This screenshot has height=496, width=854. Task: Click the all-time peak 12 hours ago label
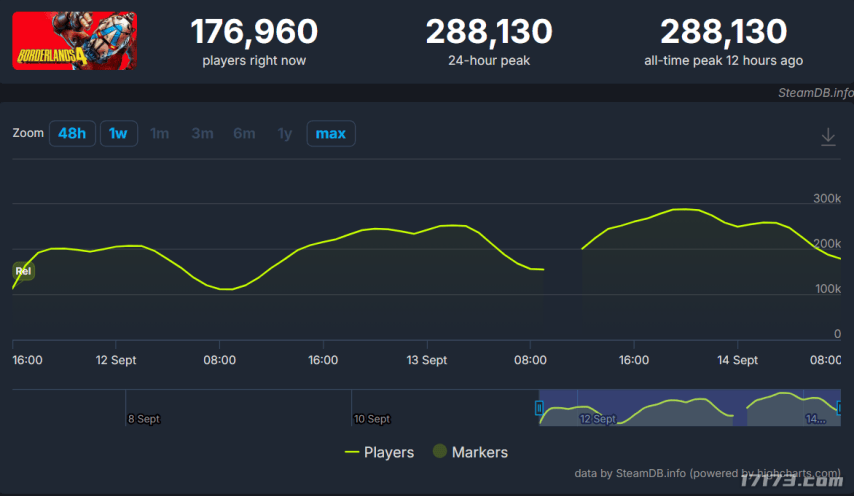[723, 60]
